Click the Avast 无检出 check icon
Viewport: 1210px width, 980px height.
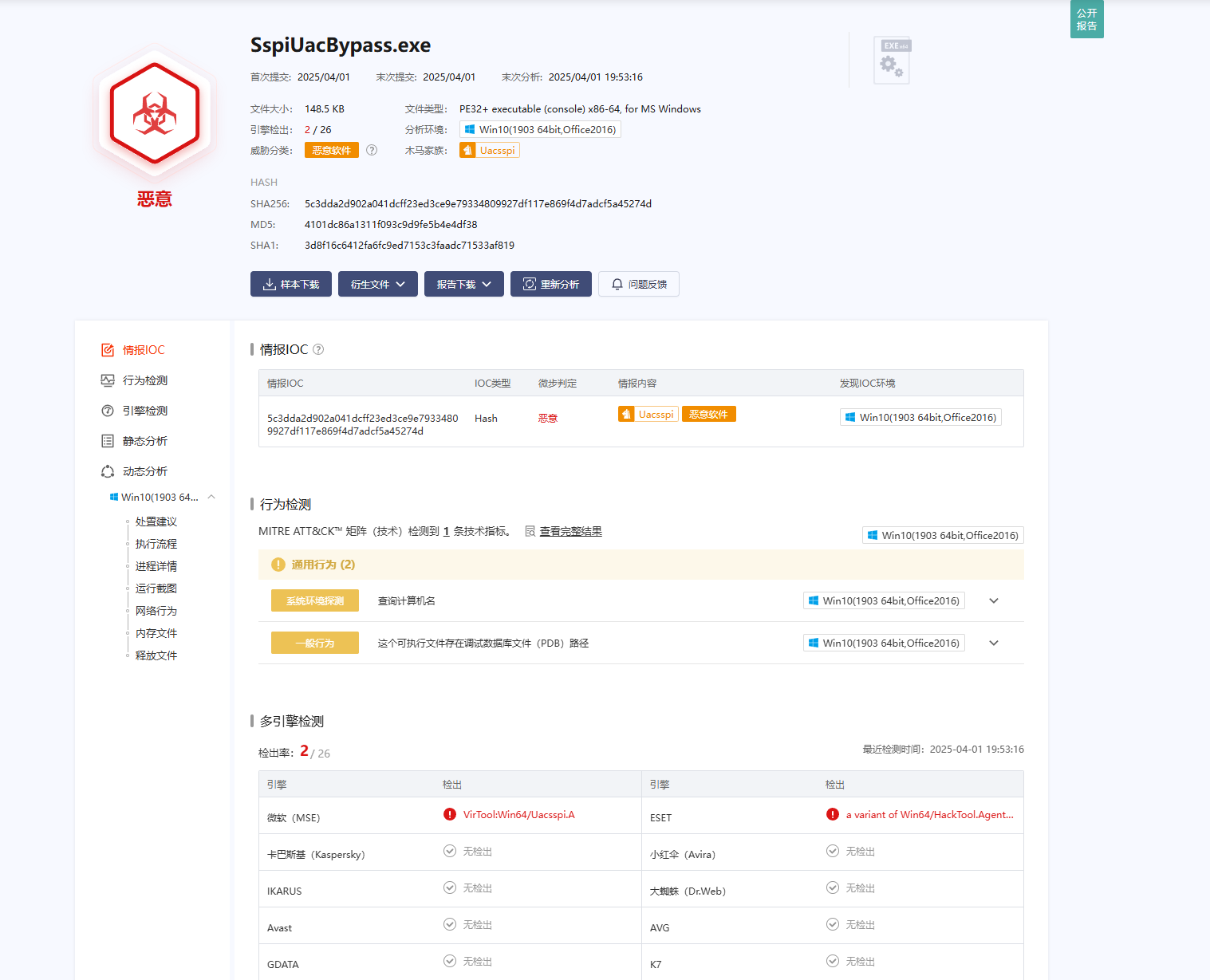pyautogui.click(x=450, y=924)
